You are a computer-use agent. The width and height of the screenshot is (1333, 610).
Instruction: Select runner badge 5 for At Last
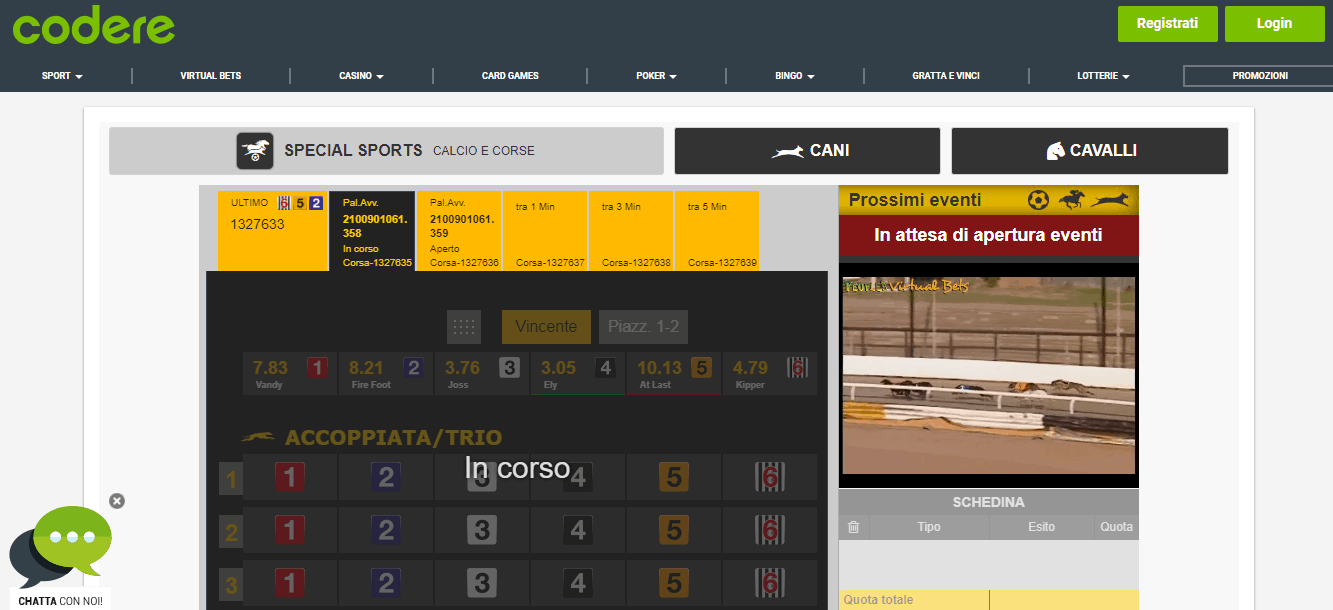coord(701,368)
